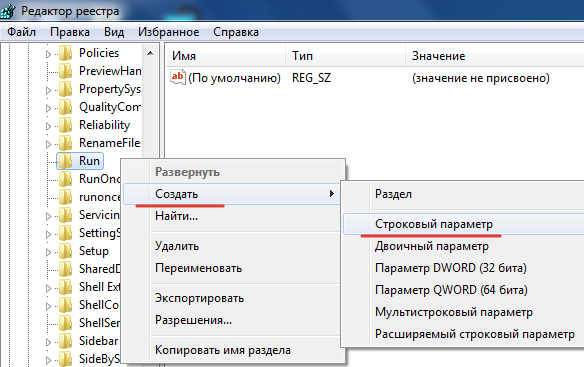Click the (значение не присвоено) cell
584x367 pixels.
pos(480,78)
